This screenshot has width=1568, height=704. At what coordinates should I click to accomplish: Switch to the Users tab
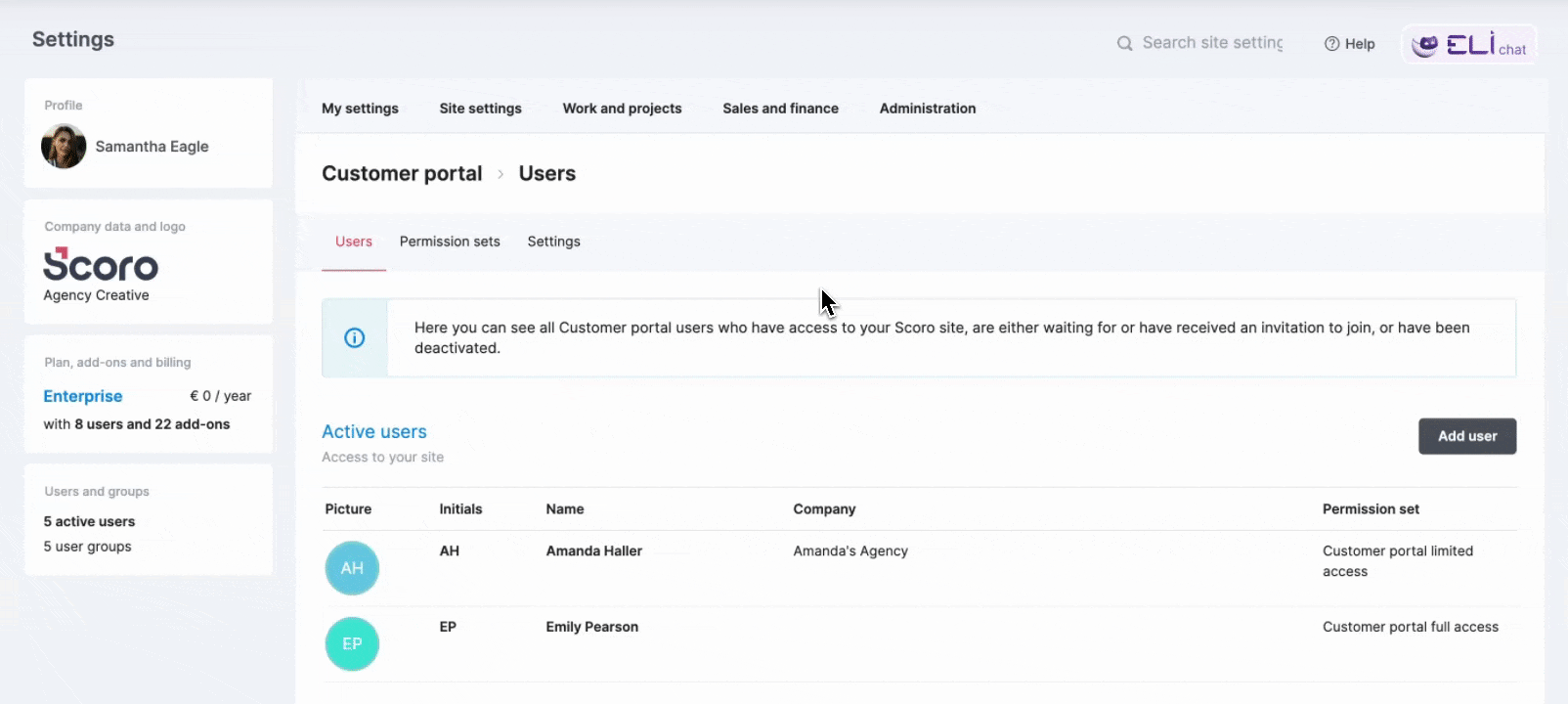[x=354, y=242]
